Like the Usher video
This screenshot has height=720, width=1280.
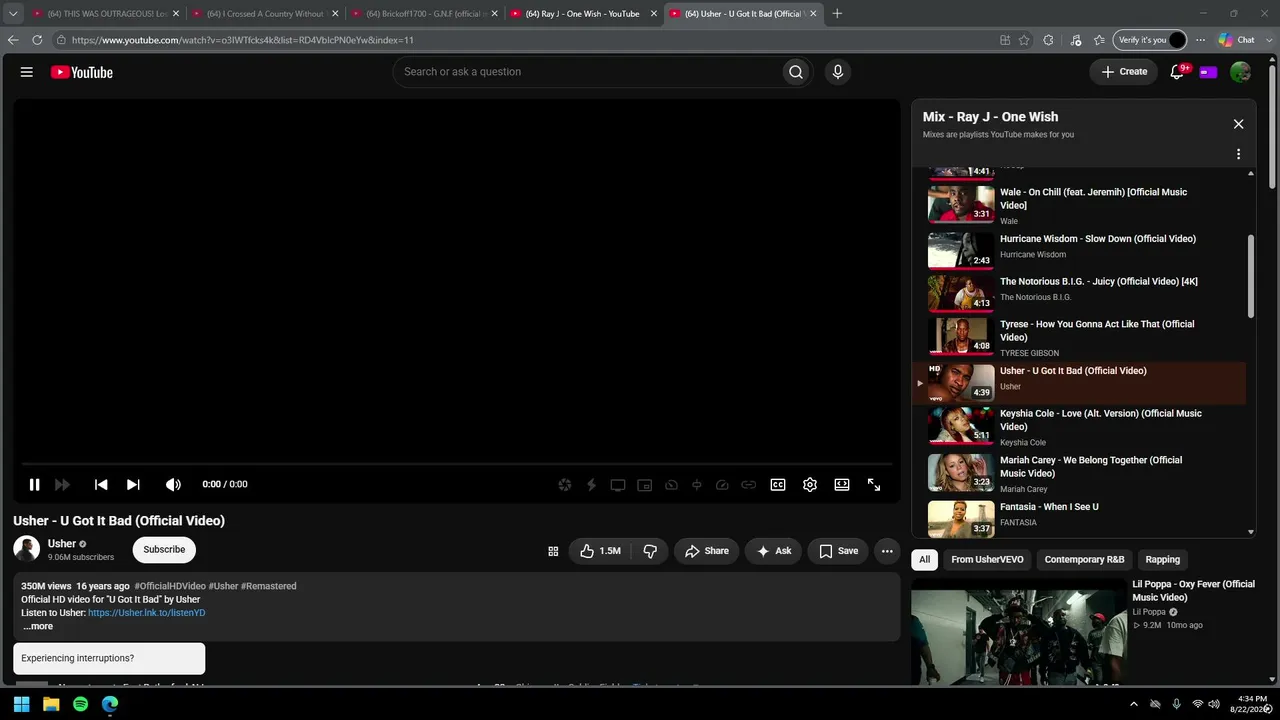(x=600, y=551)
